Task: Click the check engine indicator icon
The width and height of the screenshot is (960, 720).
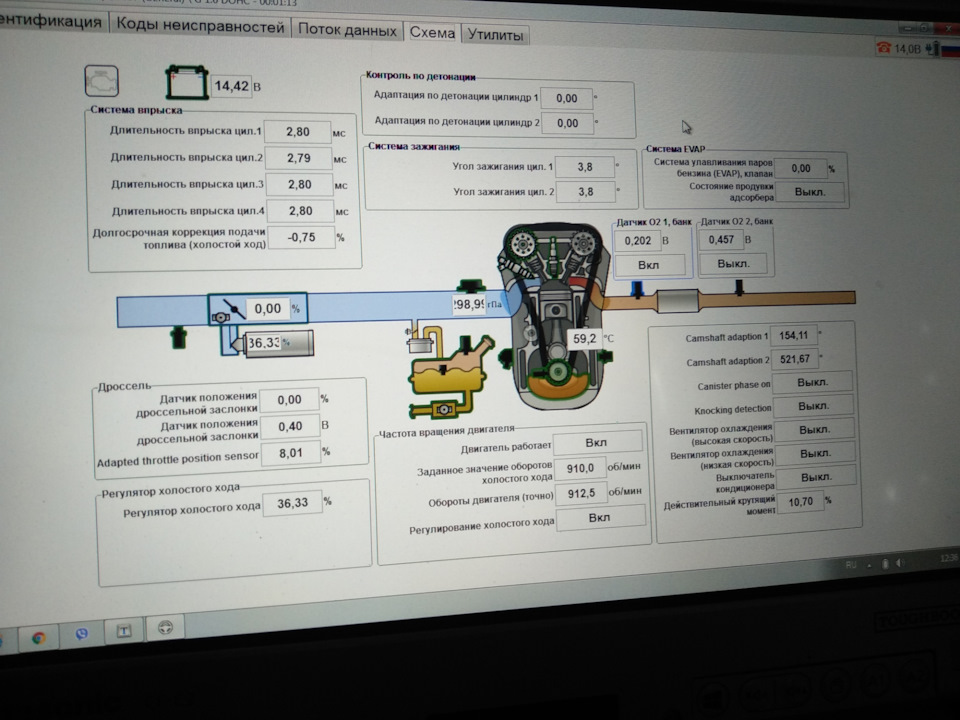Action: tap(101, 81)
